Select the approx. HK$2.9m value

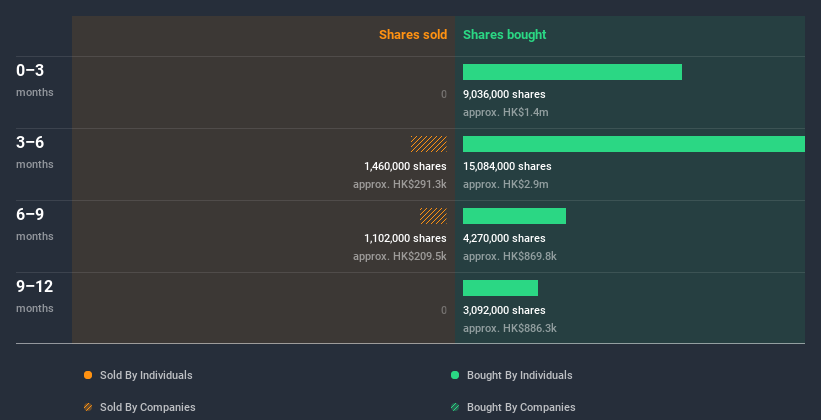(506, 184)
